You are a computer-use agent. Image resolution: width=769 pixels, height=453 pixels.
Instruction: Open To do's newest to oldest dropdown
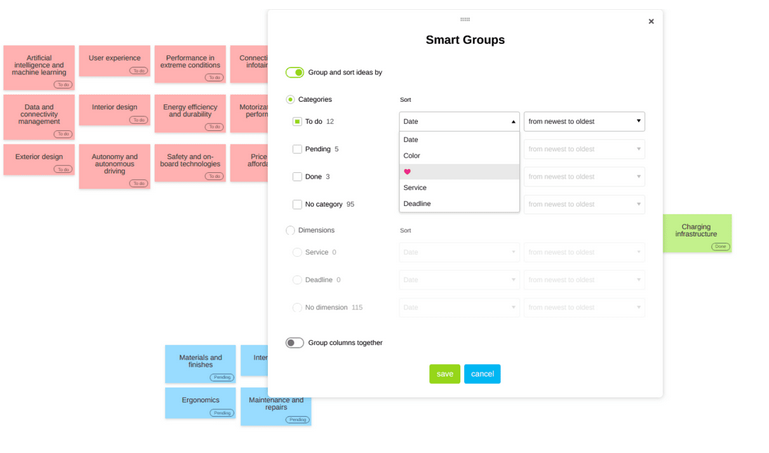584,121
